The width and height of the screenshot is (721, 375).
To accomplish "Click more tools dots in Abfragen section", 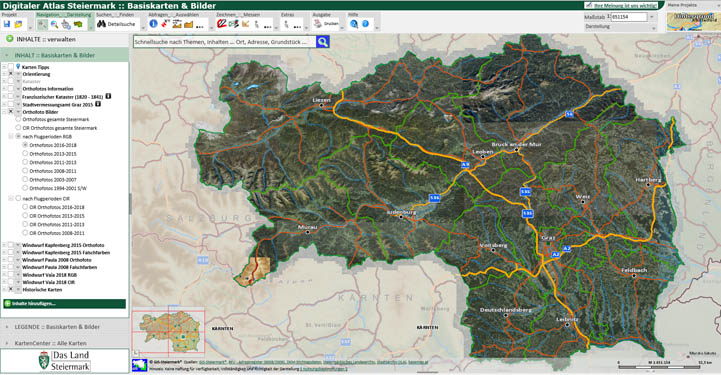I will tap(199, 27).
